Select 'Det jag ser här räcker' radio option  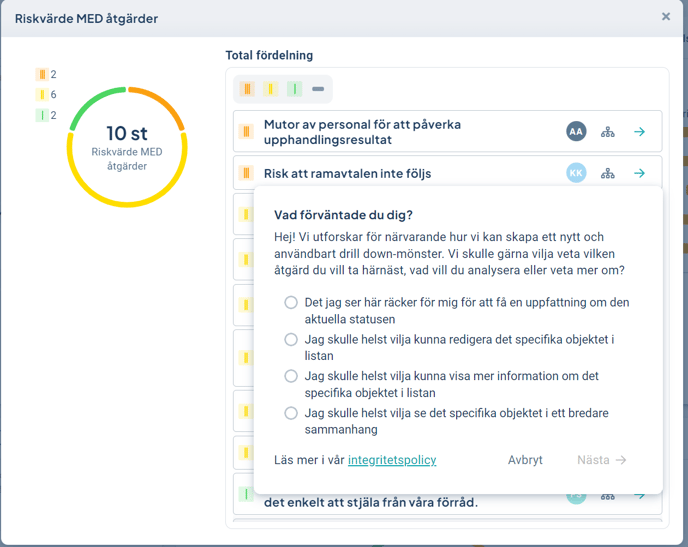click(291, 302)
